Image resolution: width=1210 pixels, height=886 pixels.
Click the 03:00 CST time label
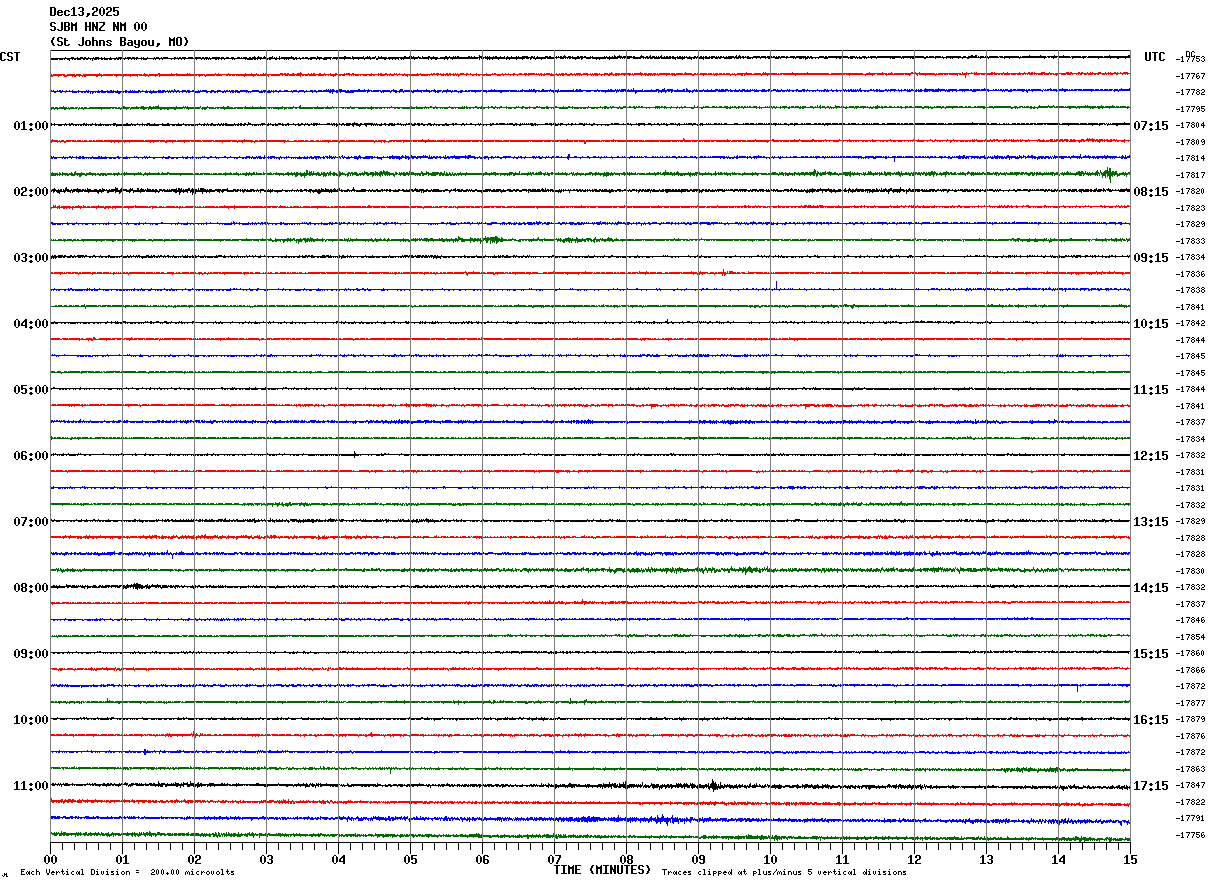(x=31, y=258)
